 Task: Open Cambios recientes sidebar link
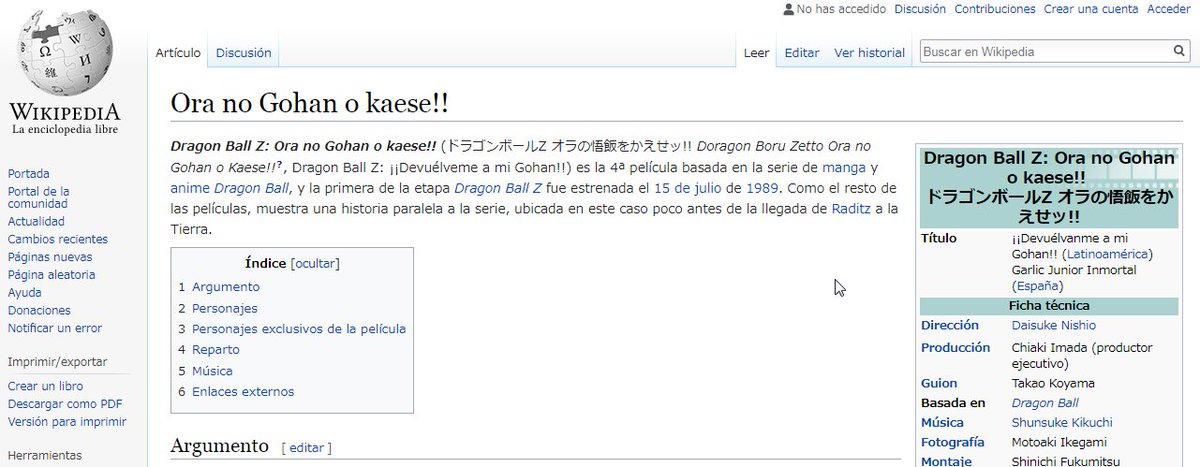tap(57, 239)
